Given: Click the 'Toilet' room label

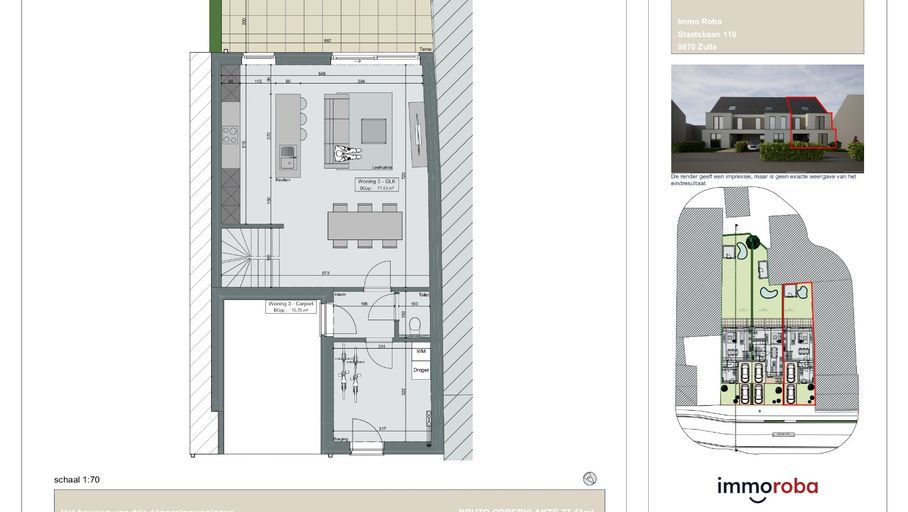Looking at the screenshot, I should point(424,295).
